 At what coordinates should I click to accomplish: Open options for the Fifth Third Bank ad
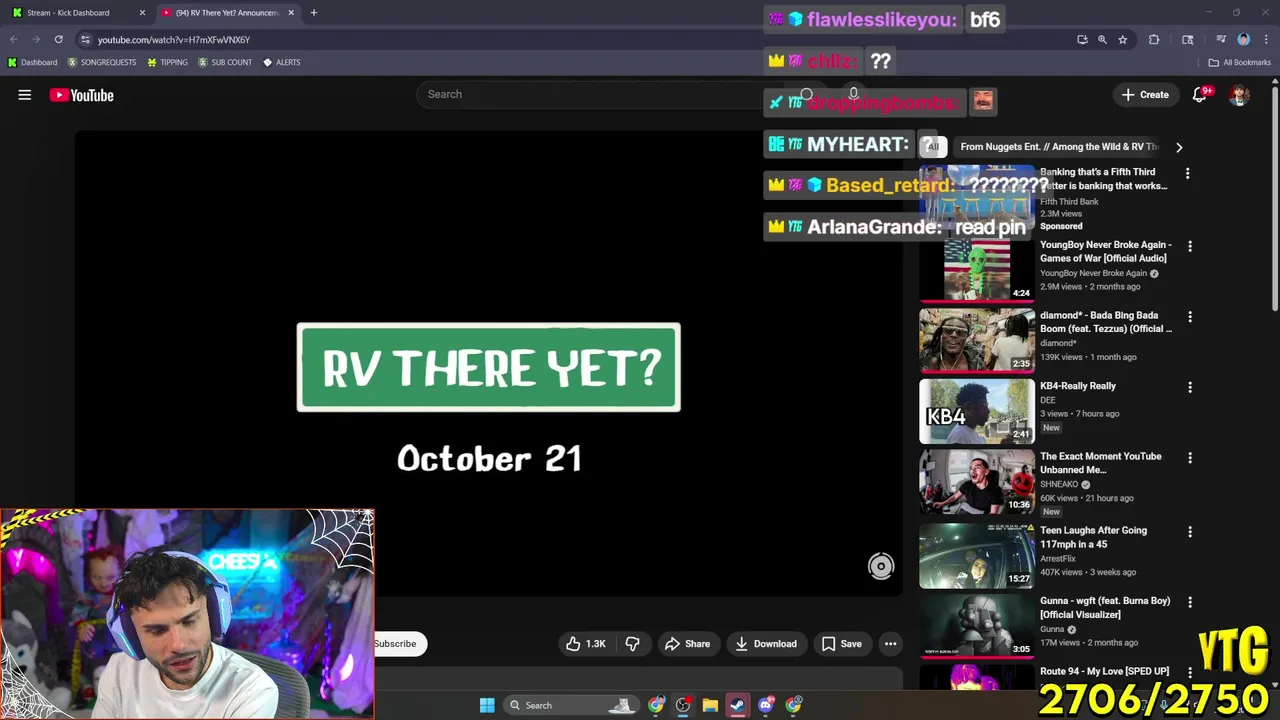click(x=1187, y=174)
